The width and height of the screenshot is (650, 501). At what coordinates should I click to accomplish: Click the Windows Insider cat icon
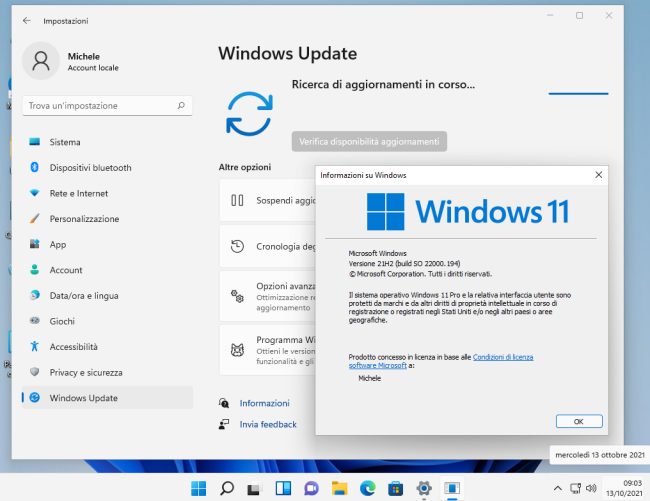coord(237,350)
